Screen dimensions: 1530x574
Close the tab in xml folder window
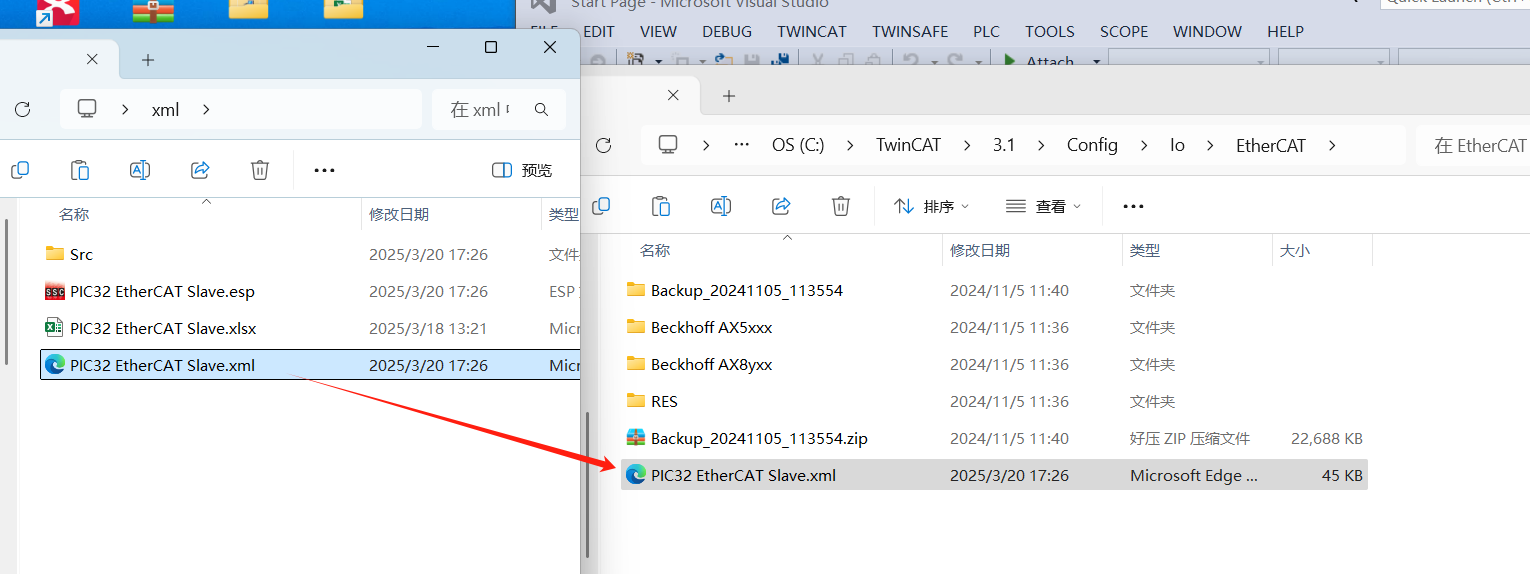coord(92,59)
